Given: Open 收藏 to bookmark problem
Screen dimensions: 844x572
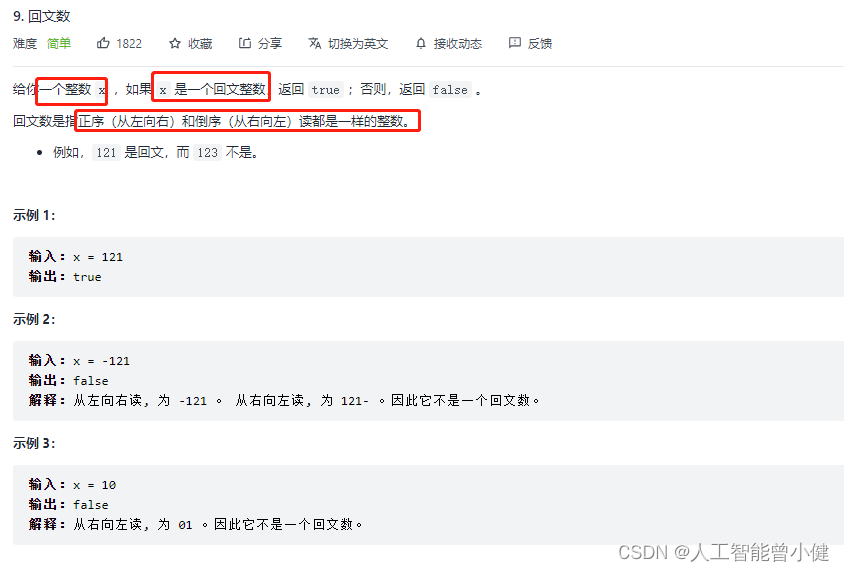Looking at the screenshot, I should pyautogui.click(x=200, y=44).
